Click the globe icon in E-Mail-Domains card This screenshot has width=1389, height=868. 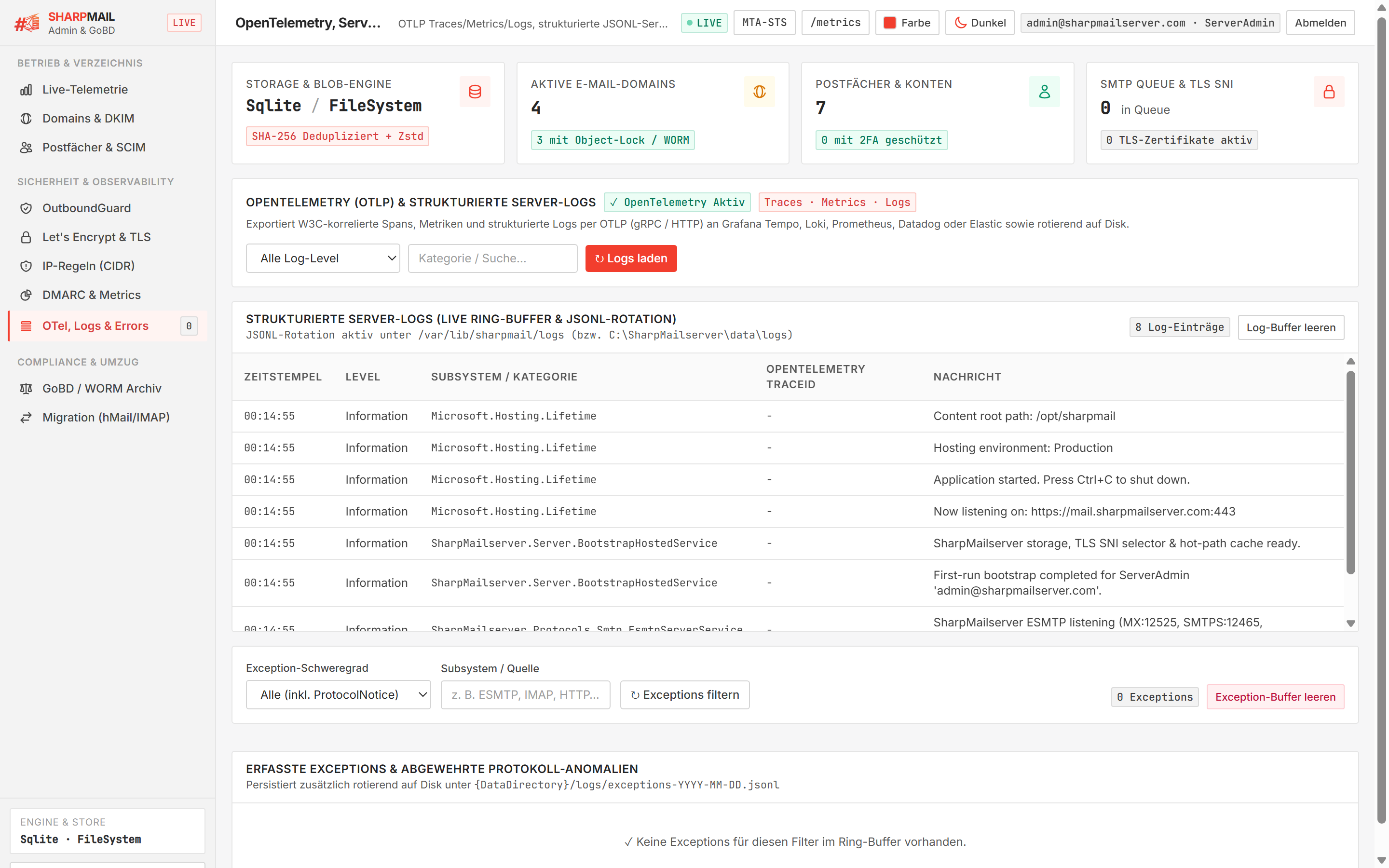[x=759, y=92]
